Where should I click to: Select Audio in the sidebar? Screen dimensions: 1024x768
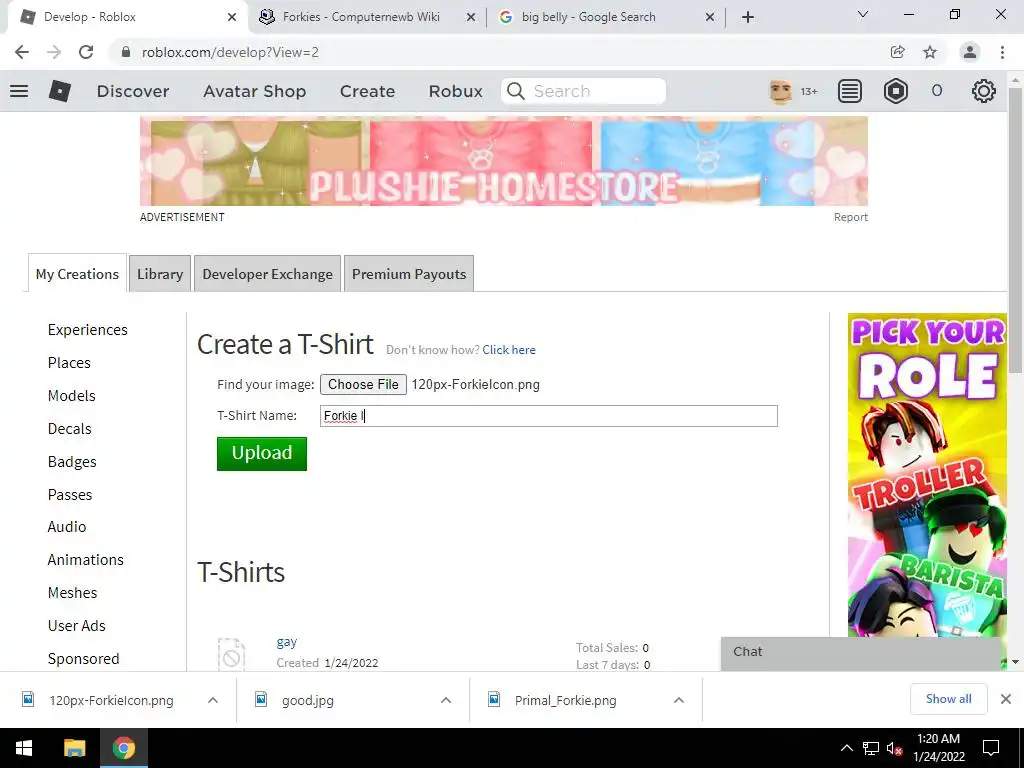[67, 526]
